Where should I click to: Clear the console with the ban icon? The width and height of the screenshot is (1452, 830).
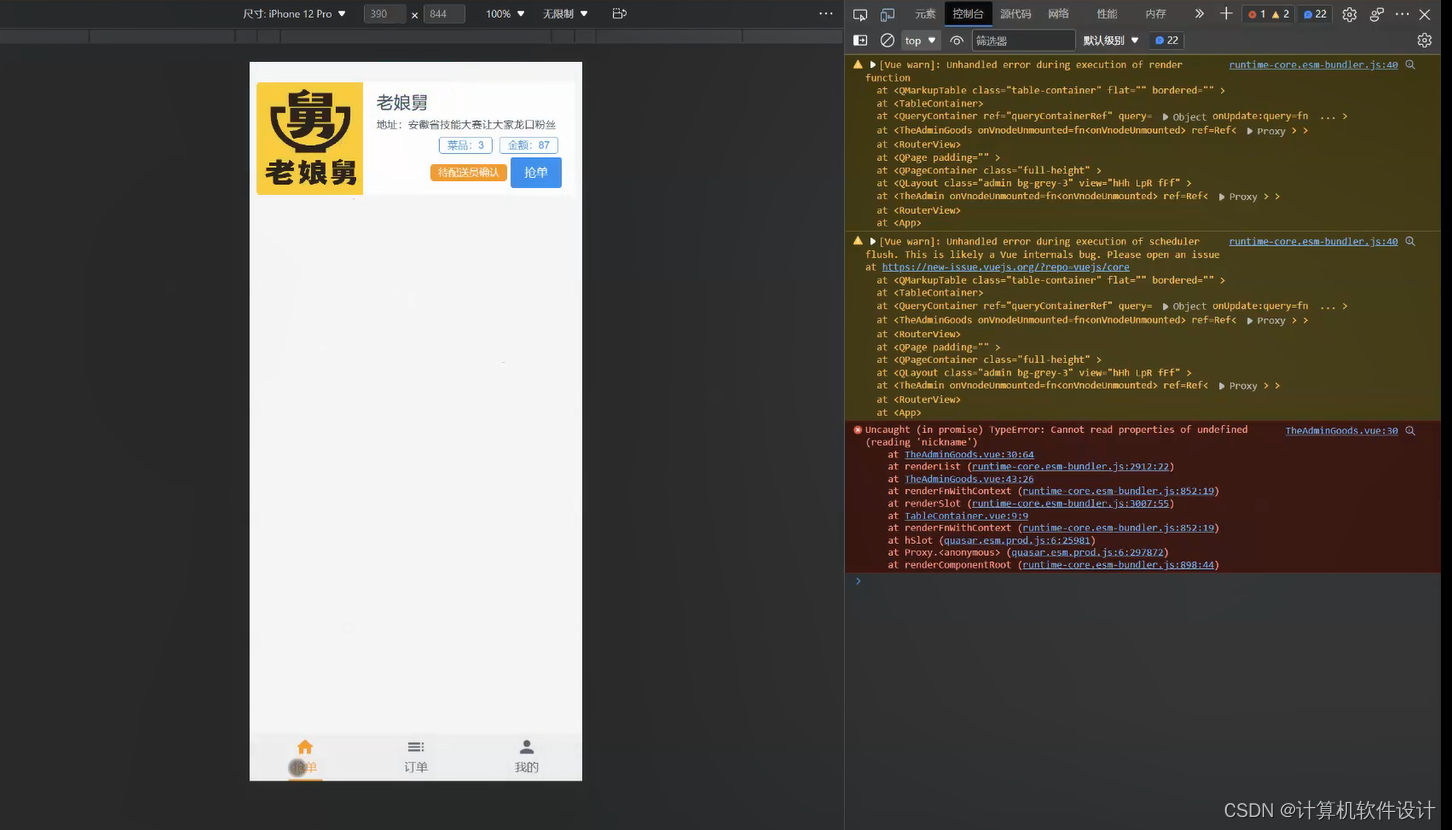pos(887,40)
